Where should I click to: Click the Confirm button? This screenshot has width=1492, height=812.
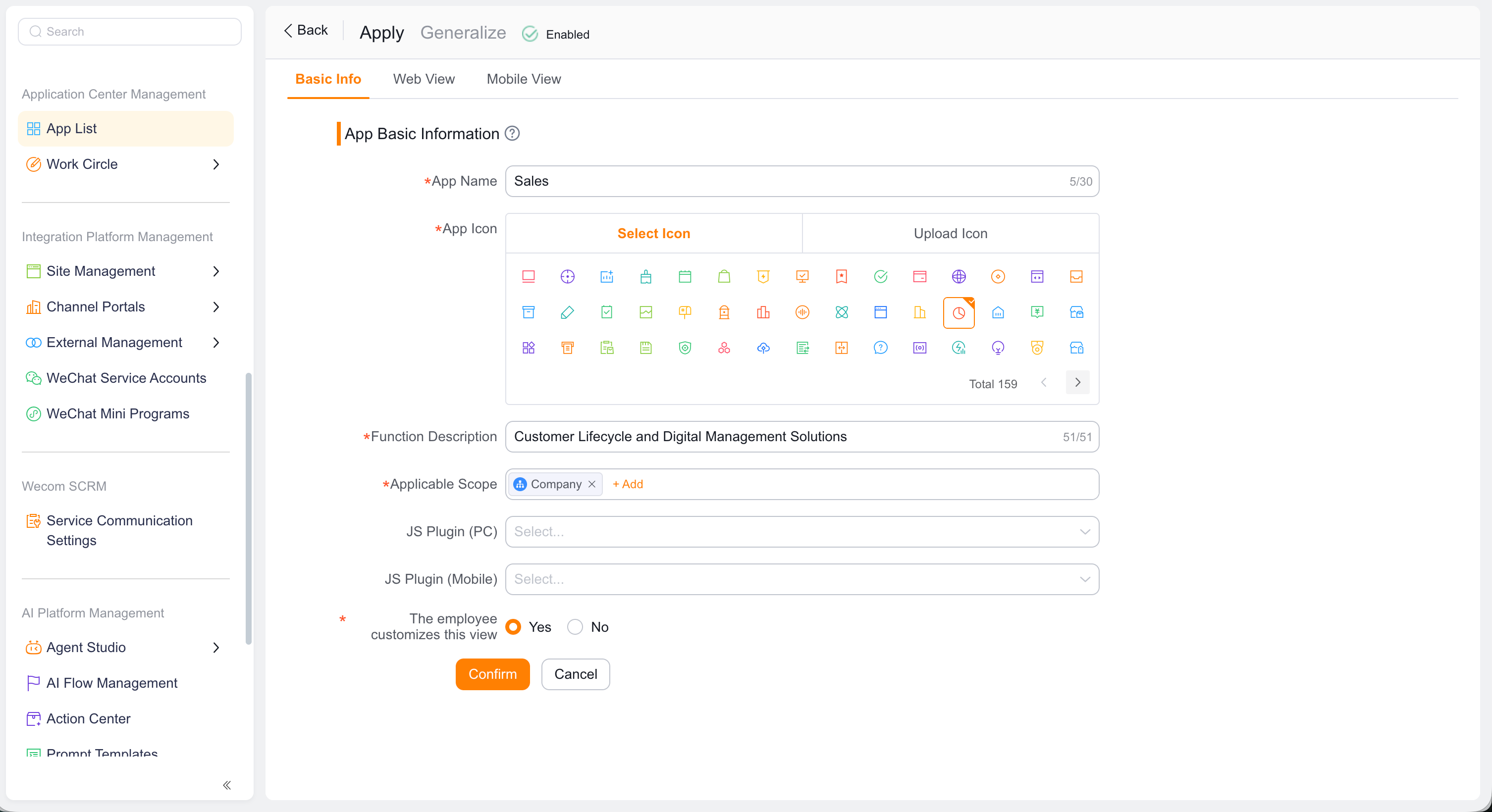(x=492, y=674)
